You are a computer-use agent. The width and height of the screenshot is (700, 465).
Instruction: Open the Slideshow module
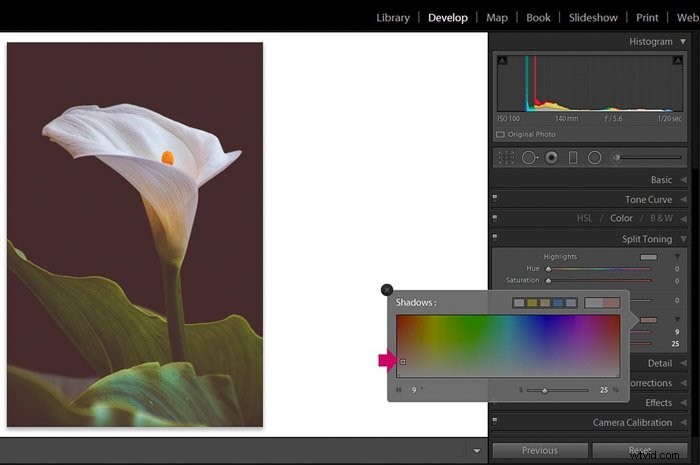(x=593, y=18)
